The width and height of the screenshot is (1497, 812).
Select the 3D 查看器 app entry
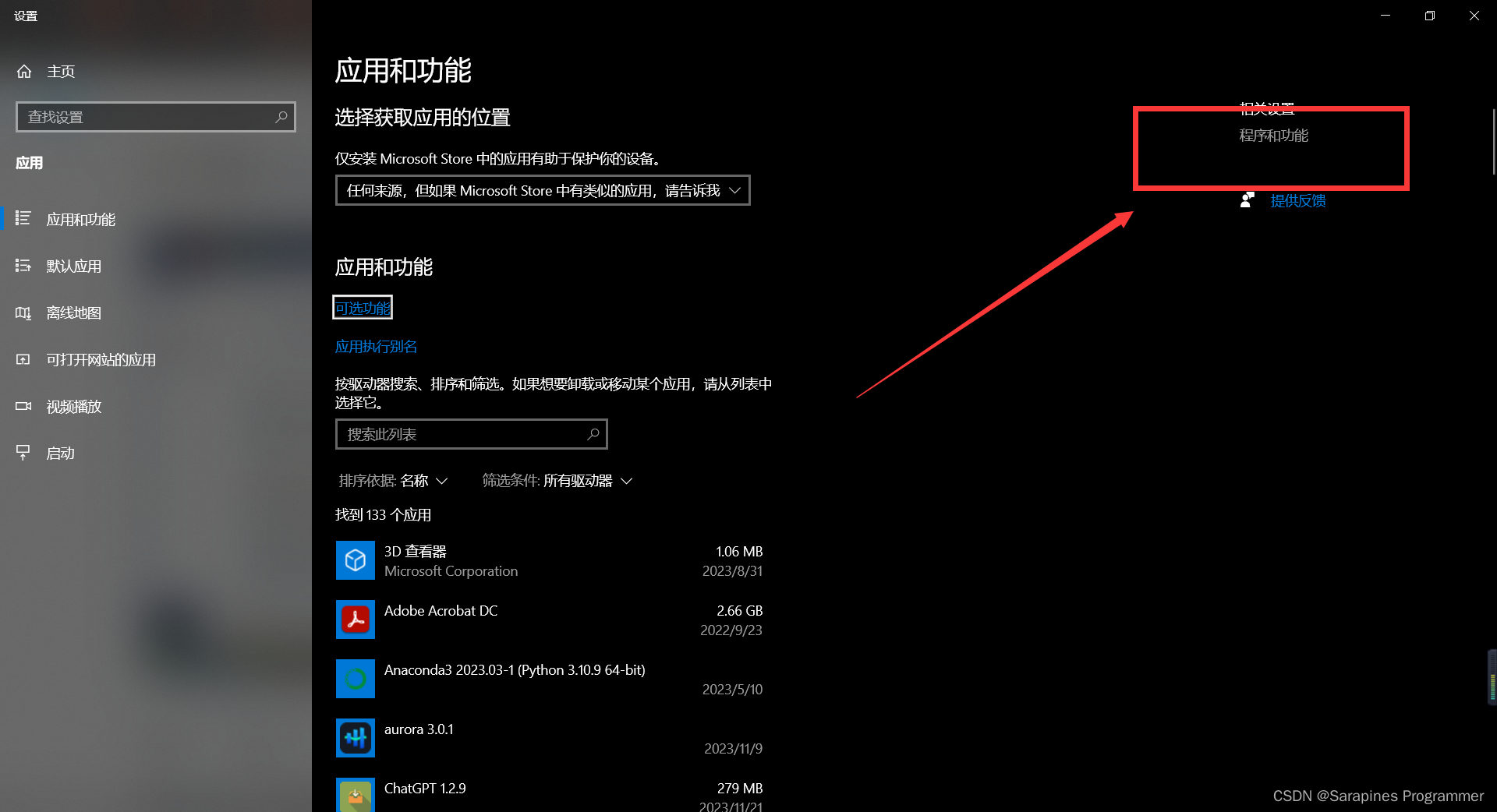pos(550,560)
